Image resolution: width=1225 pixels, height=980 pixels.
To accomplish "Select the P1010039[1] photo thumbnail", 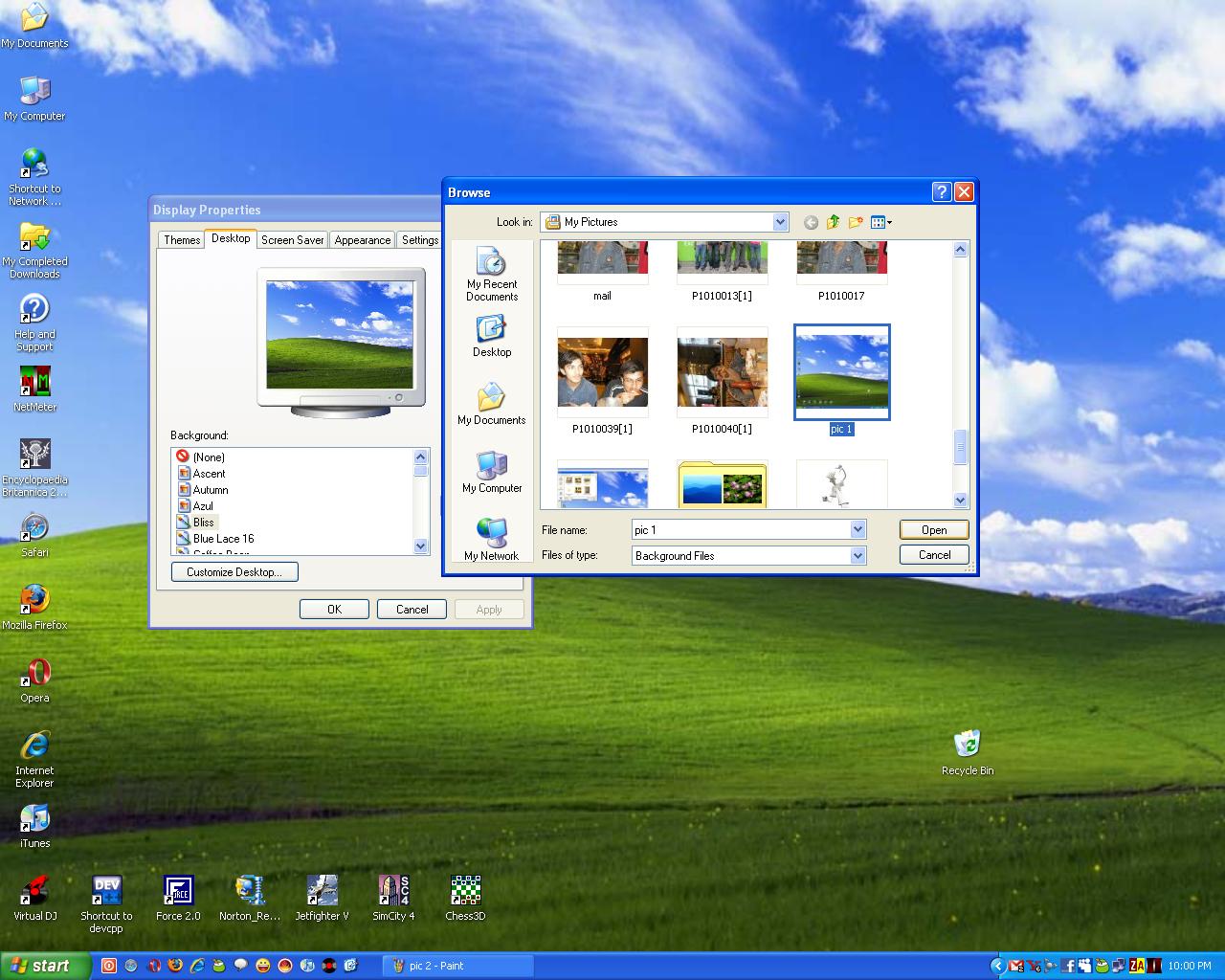I will [x=603, y=373].
